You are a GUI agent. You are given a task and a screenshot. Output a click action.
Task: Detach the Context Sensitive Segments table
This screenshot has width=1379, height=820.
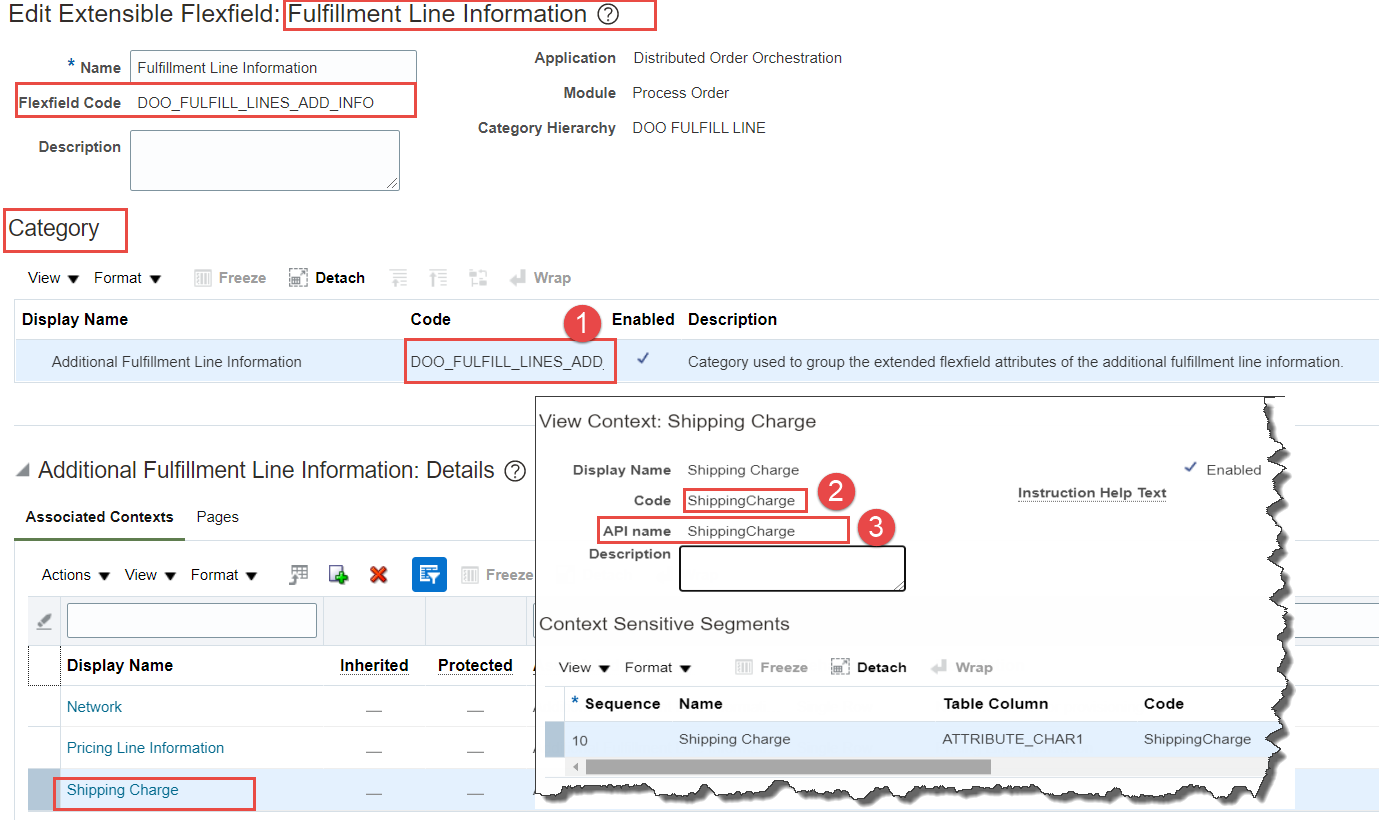click(x=869, y=667)
